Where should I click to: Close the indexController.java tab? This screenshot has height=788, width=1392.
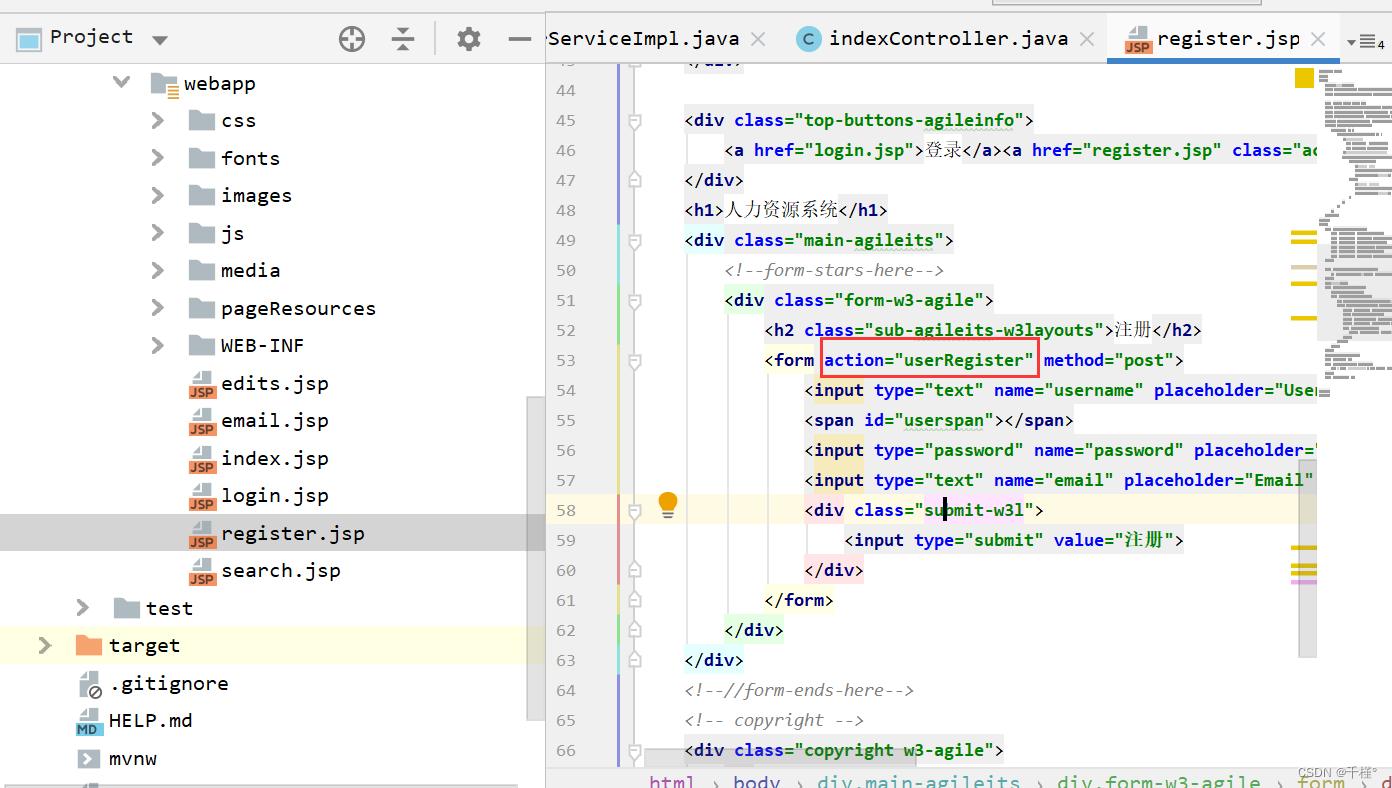click(x=1087, y=40)
